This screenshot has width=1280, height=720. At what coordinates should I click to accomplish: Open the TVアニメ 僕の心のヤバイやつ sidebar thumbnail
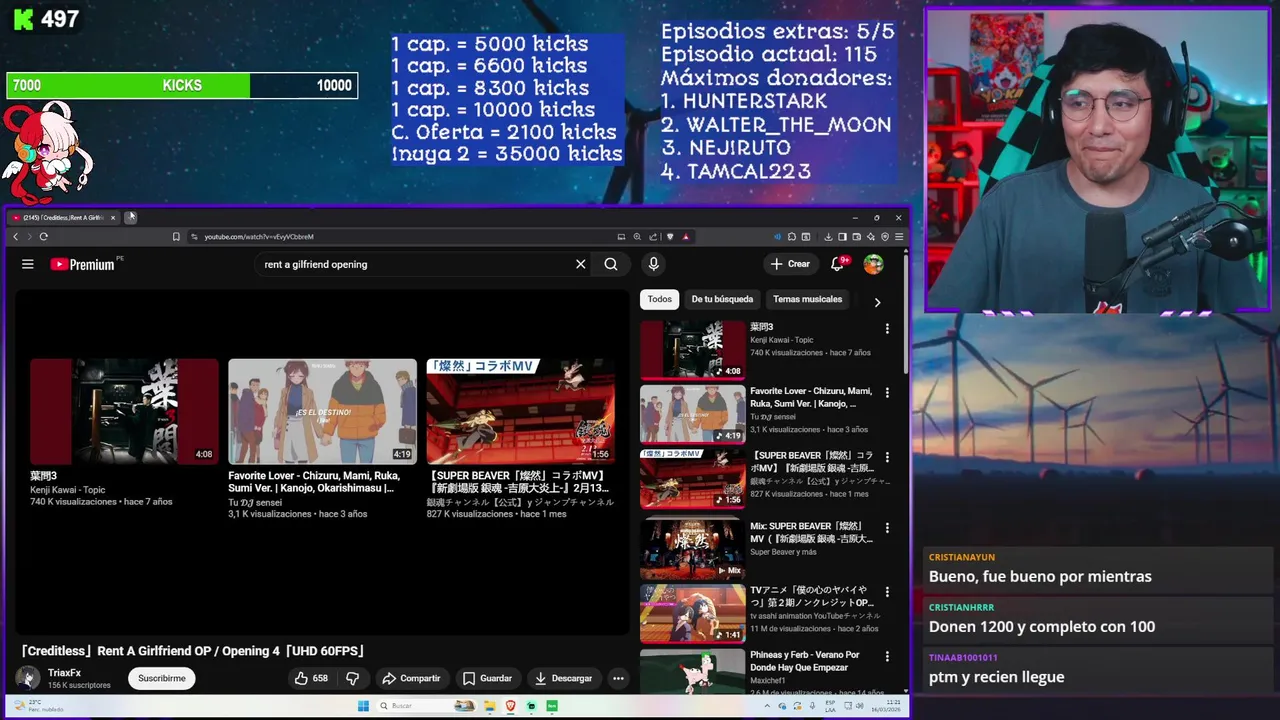coord(692,613)
